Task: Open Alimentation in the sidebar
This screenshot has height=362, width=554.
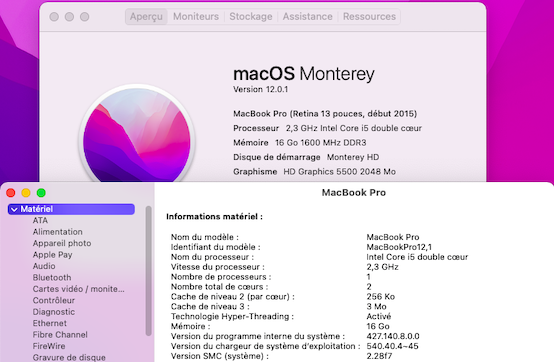Action: pos(58,232)
